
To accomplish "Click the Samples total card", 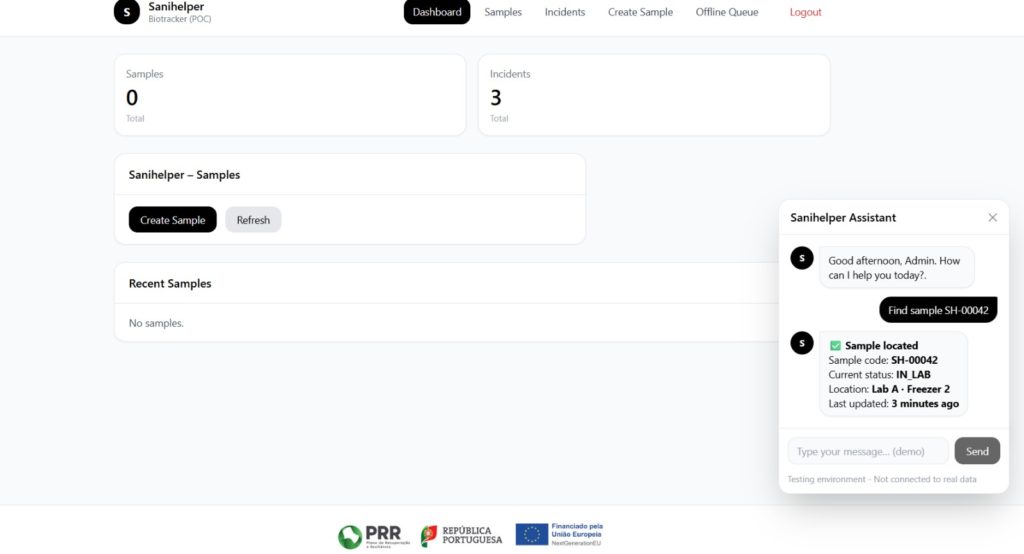I will coord(290,95).
